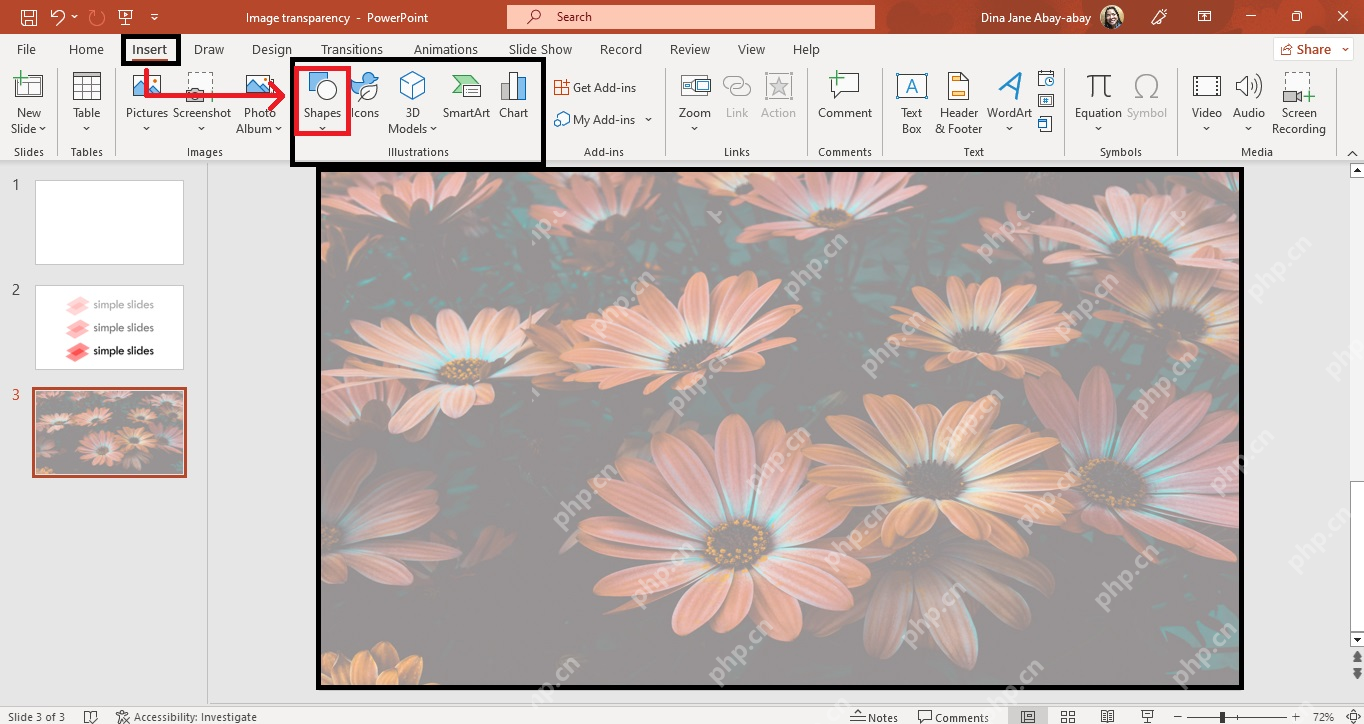Insert Object icon in Text group
Image resolution: width=1364 pixels, height=724 pixels.
1046,124
